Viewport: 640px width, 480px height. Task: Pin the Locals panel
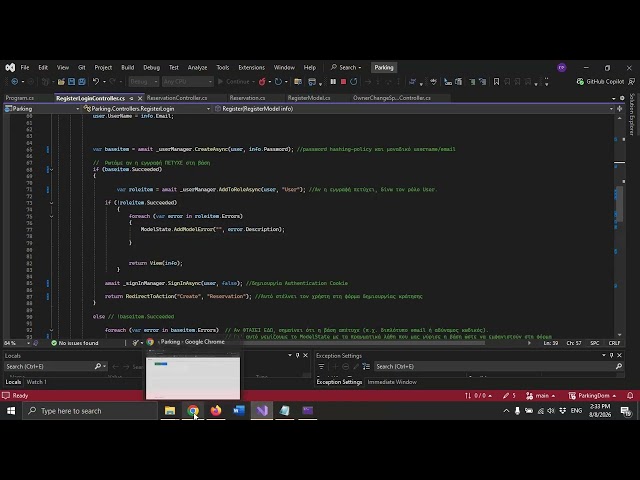coord(298,356)
